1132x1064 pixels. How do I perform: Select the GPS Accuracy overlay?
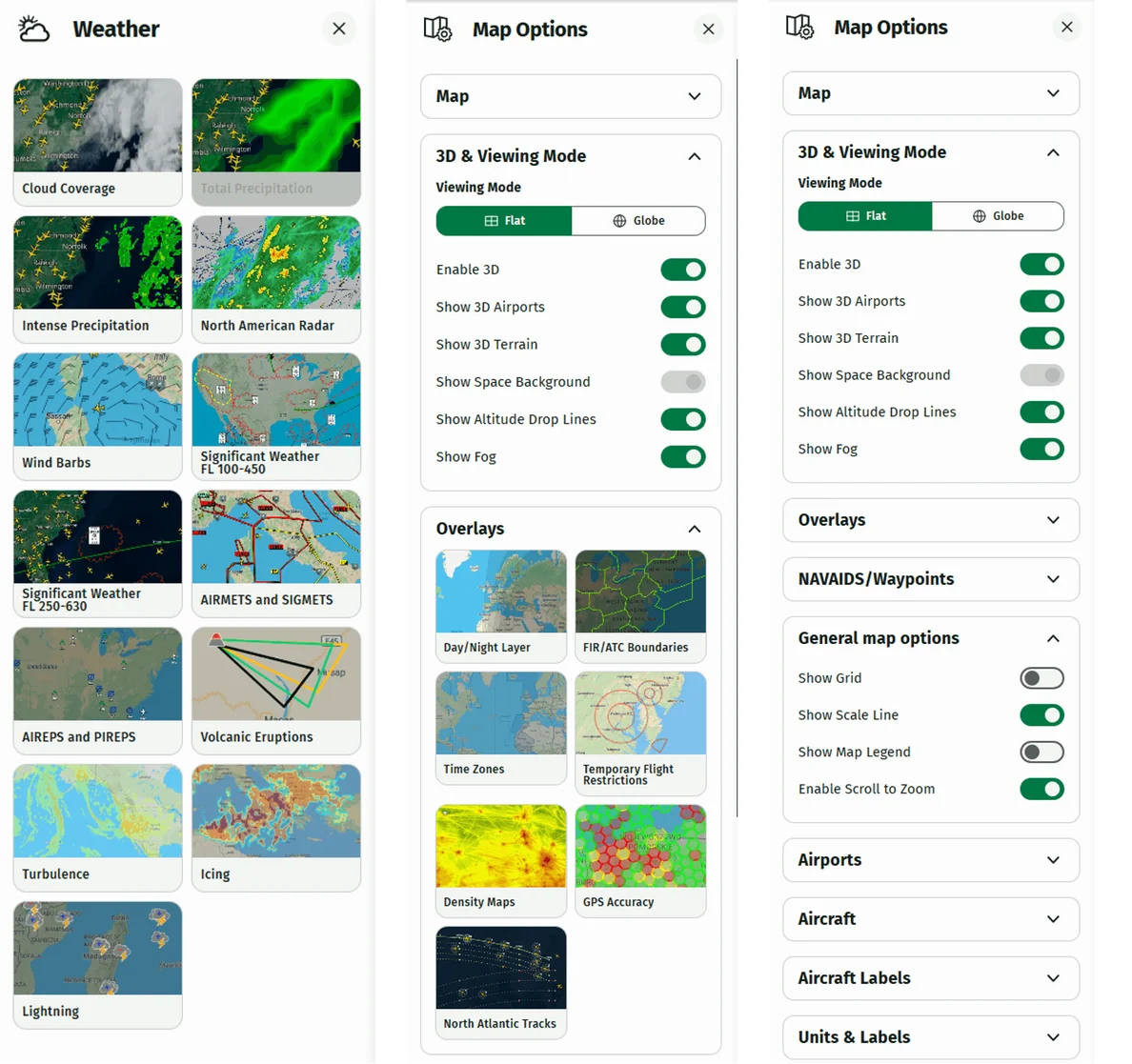coord(640,861)
